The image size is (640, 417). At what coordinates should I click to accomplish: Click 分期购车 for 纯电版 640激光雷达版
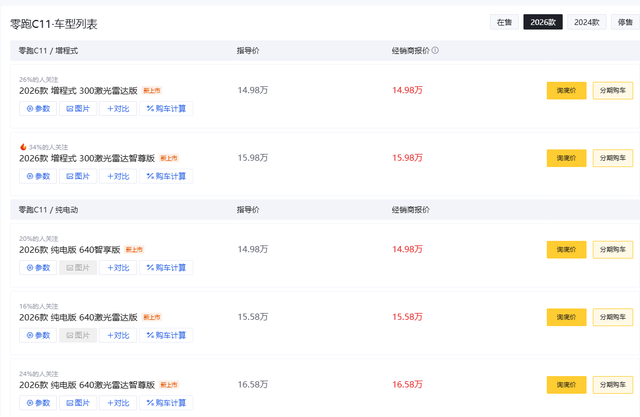tap(613, 317)
